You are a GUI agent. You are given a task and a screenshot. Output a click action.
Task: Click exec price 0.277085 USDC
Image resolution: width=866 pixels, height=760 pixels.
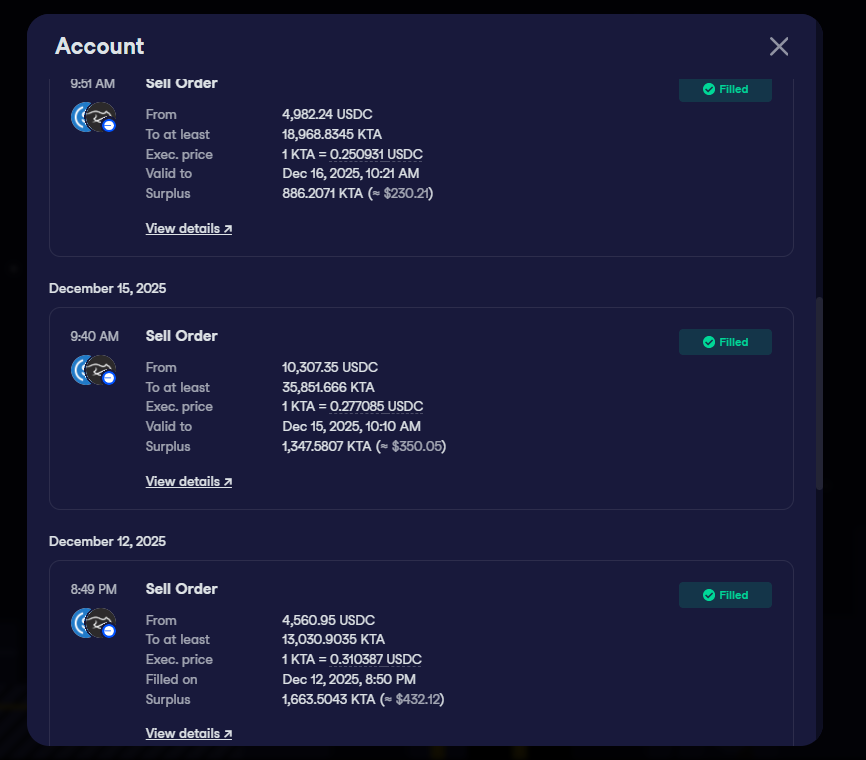pos(376,407)
